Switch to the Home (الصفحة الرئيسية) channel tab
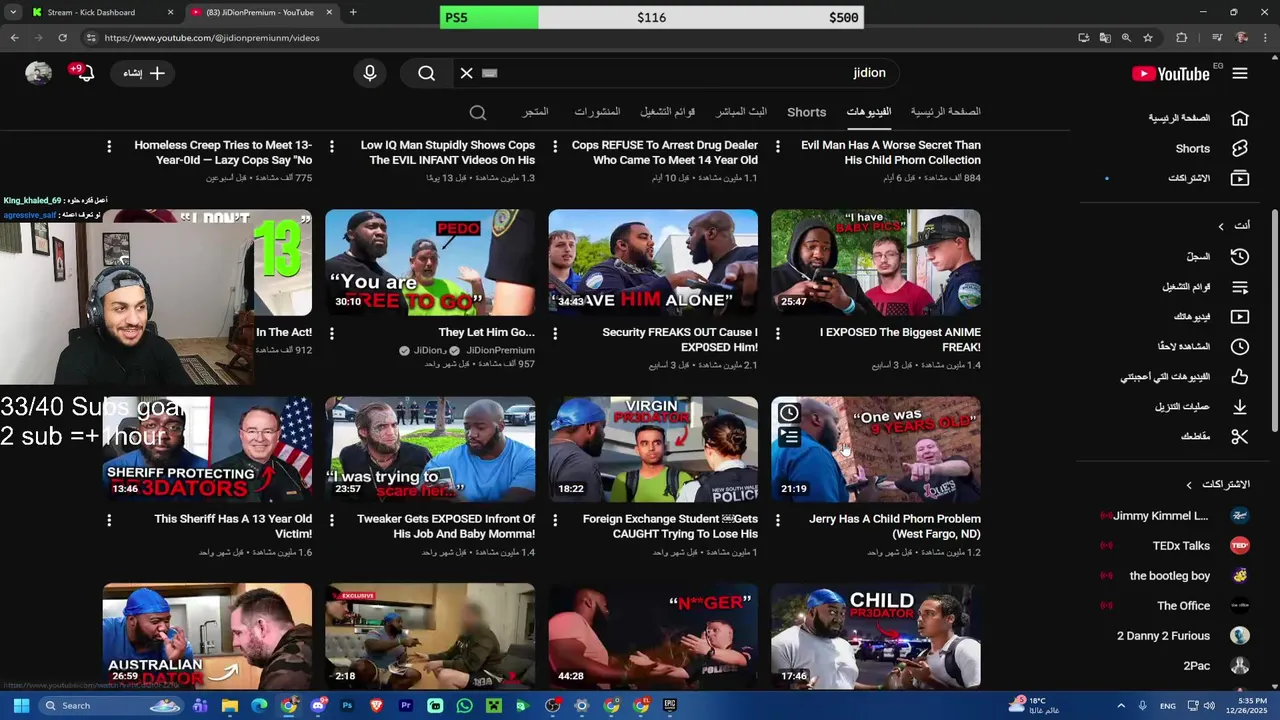The image size is (1280, 720). [945, 112]
